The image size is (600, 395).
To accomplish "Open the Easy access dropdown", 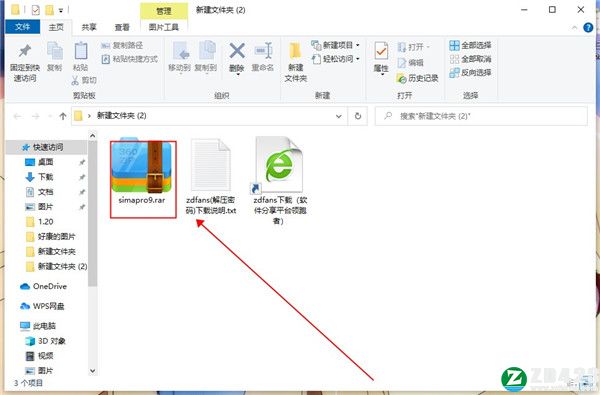I will [336, 59].
